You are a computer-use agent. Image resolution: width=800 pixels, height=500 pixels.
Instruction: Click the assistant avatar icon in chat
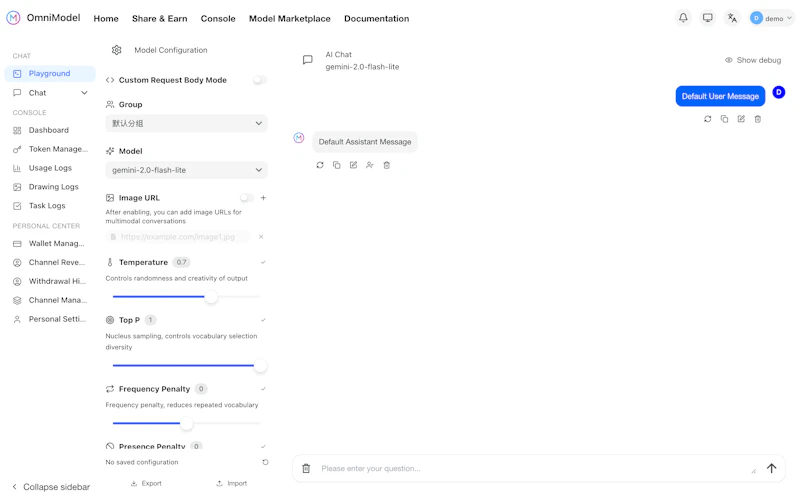(299, 138)
